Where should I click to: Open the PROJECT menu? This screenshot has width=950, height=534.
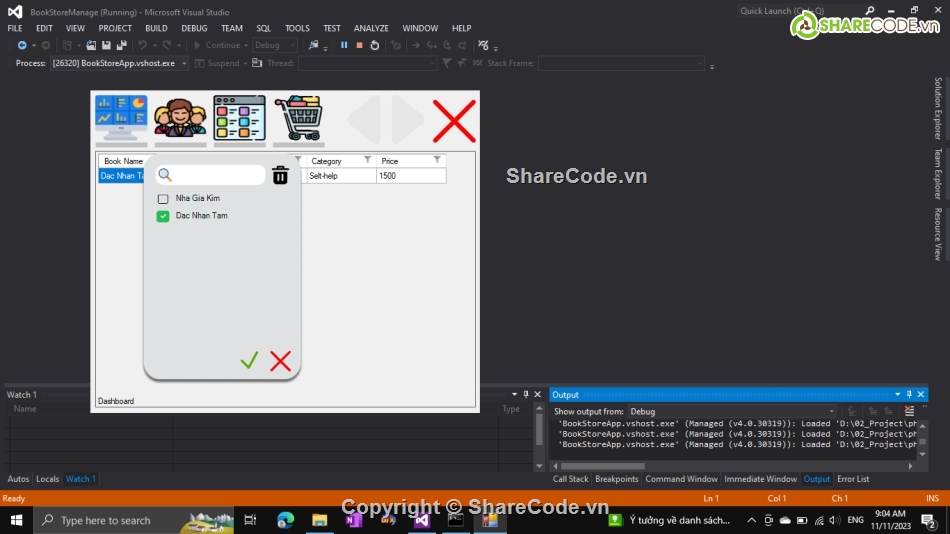pyautogui.click(x=115, y=28)
